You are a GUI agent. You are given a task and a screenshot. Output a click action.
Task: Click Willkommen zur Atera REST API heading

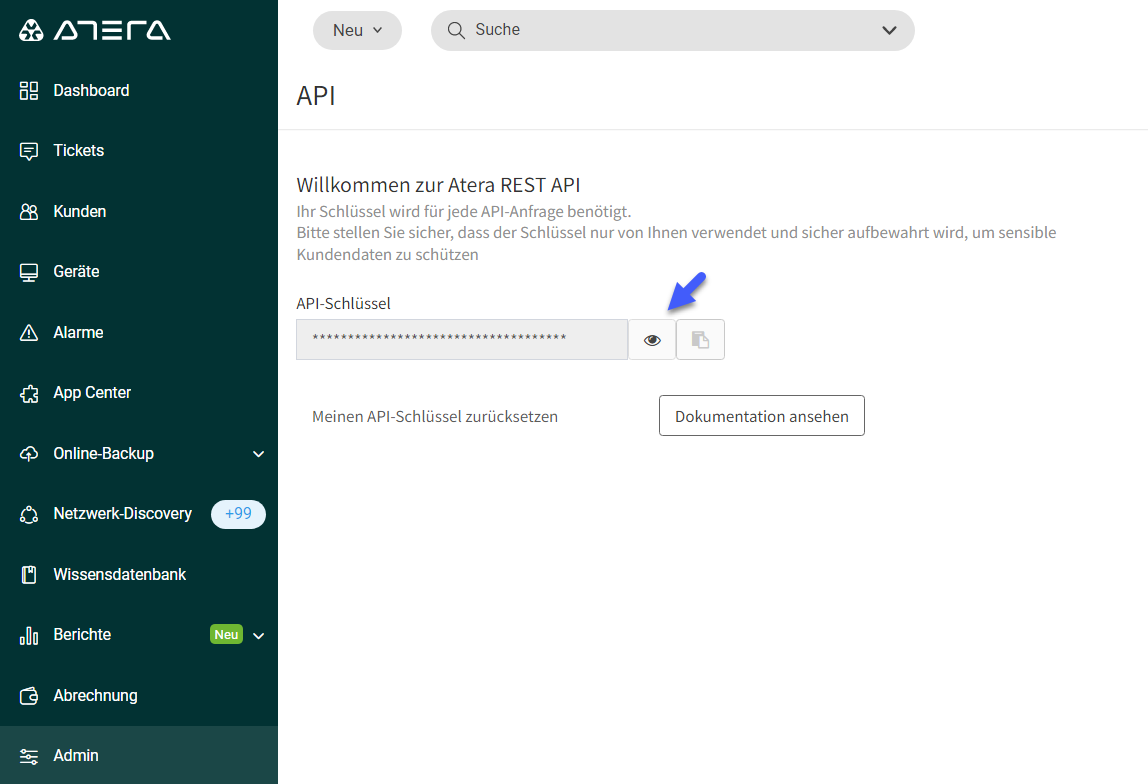[x=438, y=184]
